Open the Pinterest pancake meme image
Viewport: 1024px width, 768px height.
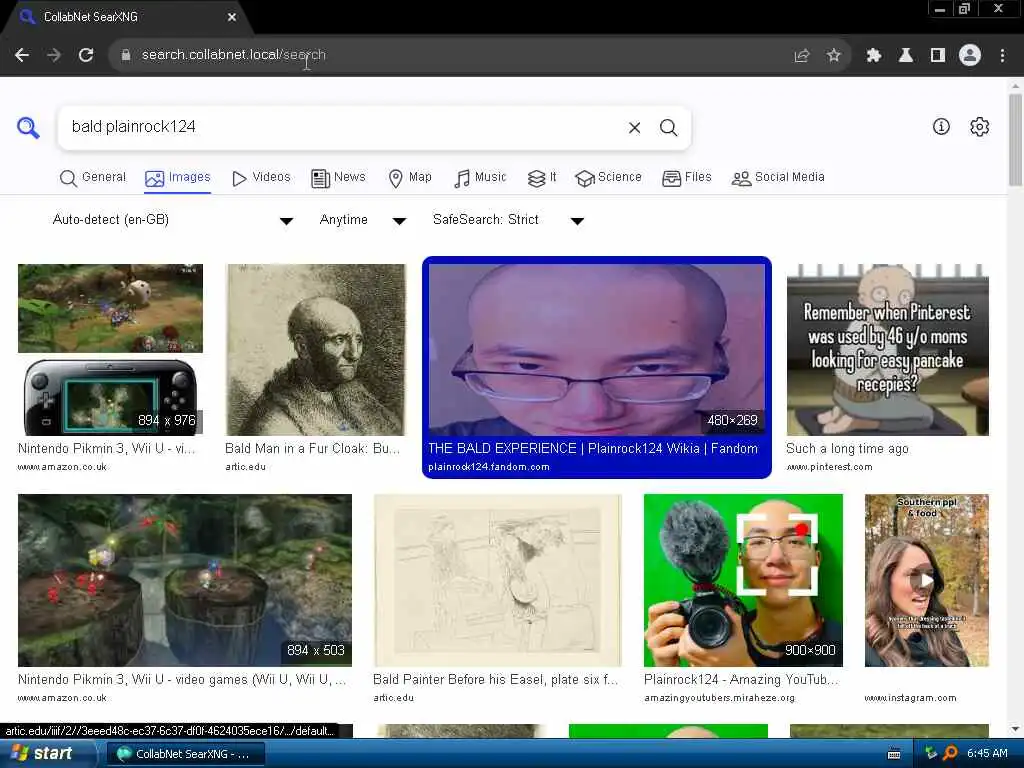point(888,349)
